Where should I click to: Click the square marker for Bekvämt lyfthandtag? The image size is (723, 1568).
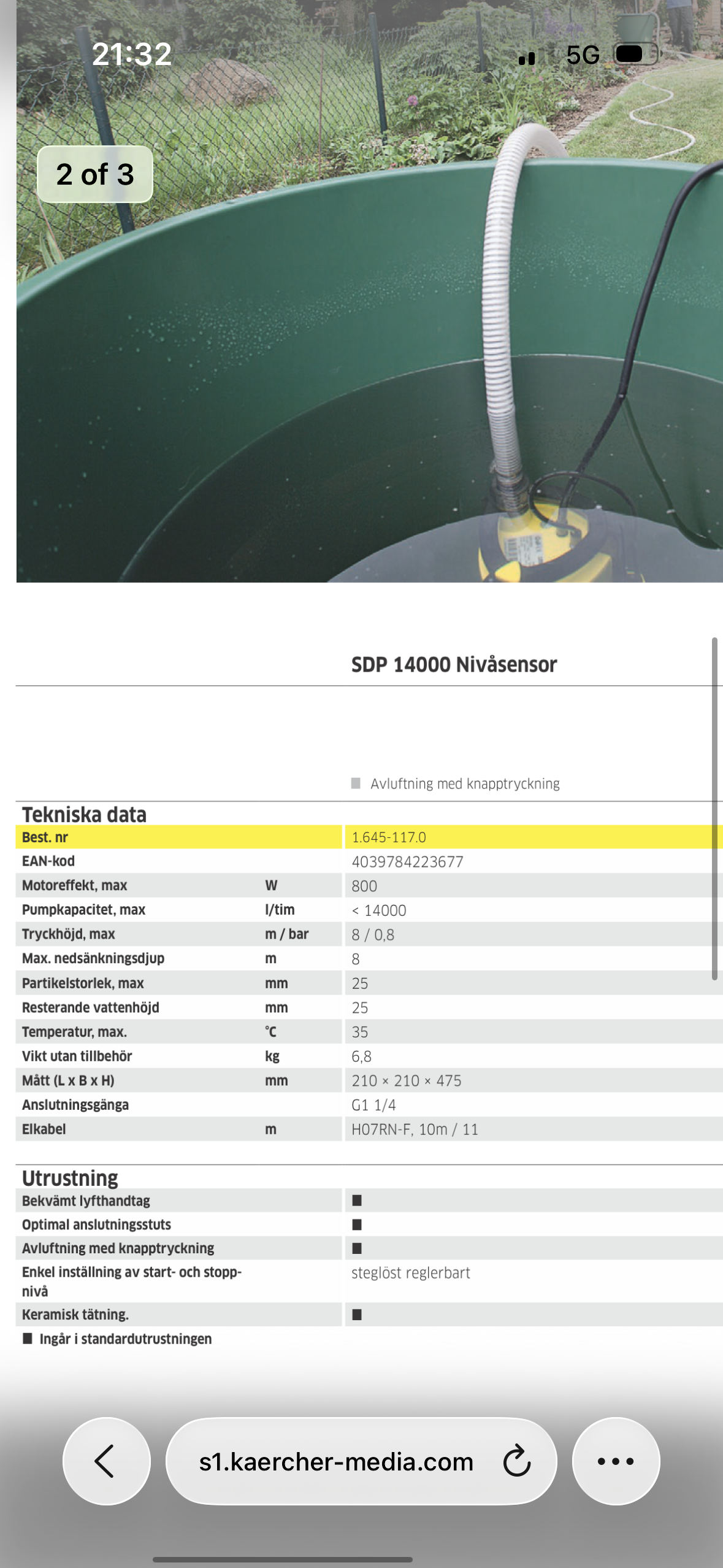(x=357, y=1201)
